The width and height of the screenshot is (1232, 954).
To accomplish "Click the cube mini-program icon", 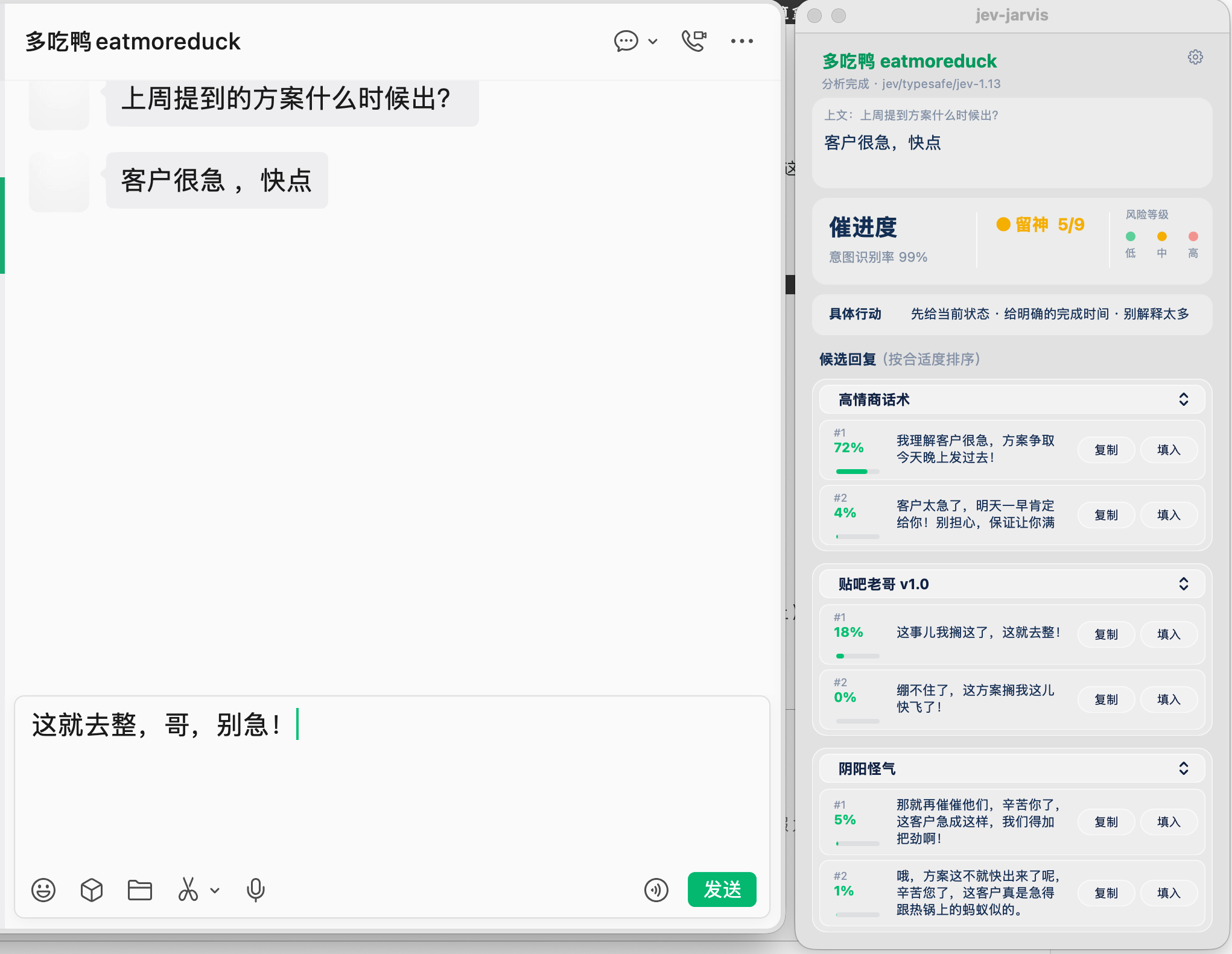I will click(92, 889).
